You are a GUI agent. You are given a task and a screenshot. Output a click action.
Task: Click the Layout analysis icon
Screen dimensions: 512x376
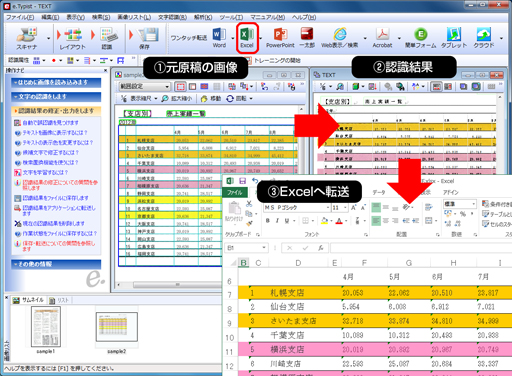point(72,38)
